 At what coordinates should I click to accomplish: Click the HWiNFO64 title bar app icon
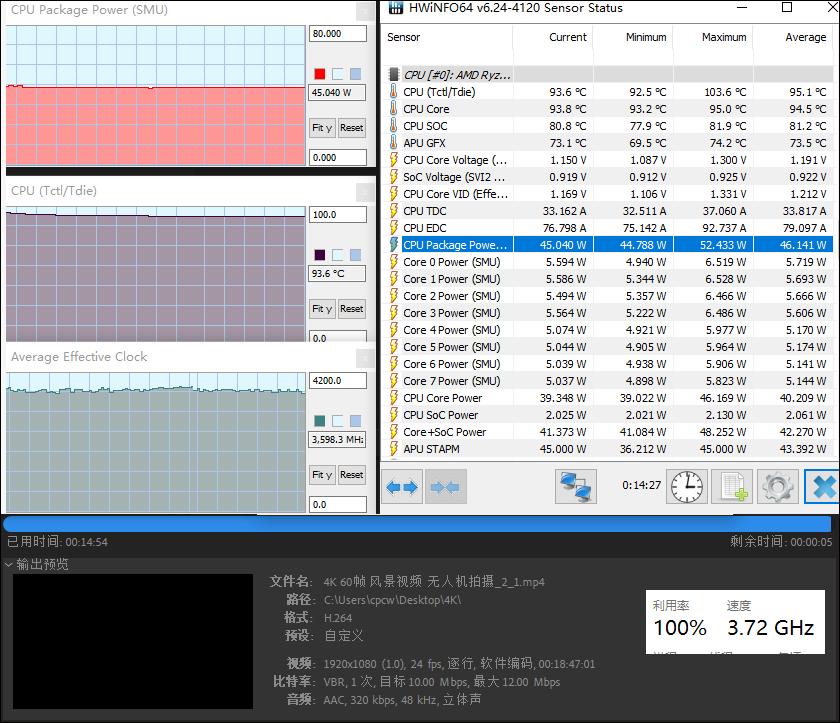click(396, 8)
